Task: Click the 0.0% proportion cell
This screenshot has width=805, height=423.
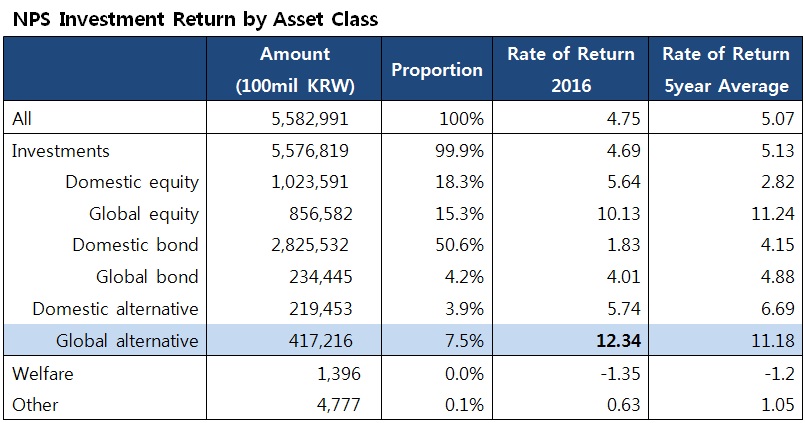Action: (x=464, y=373)
